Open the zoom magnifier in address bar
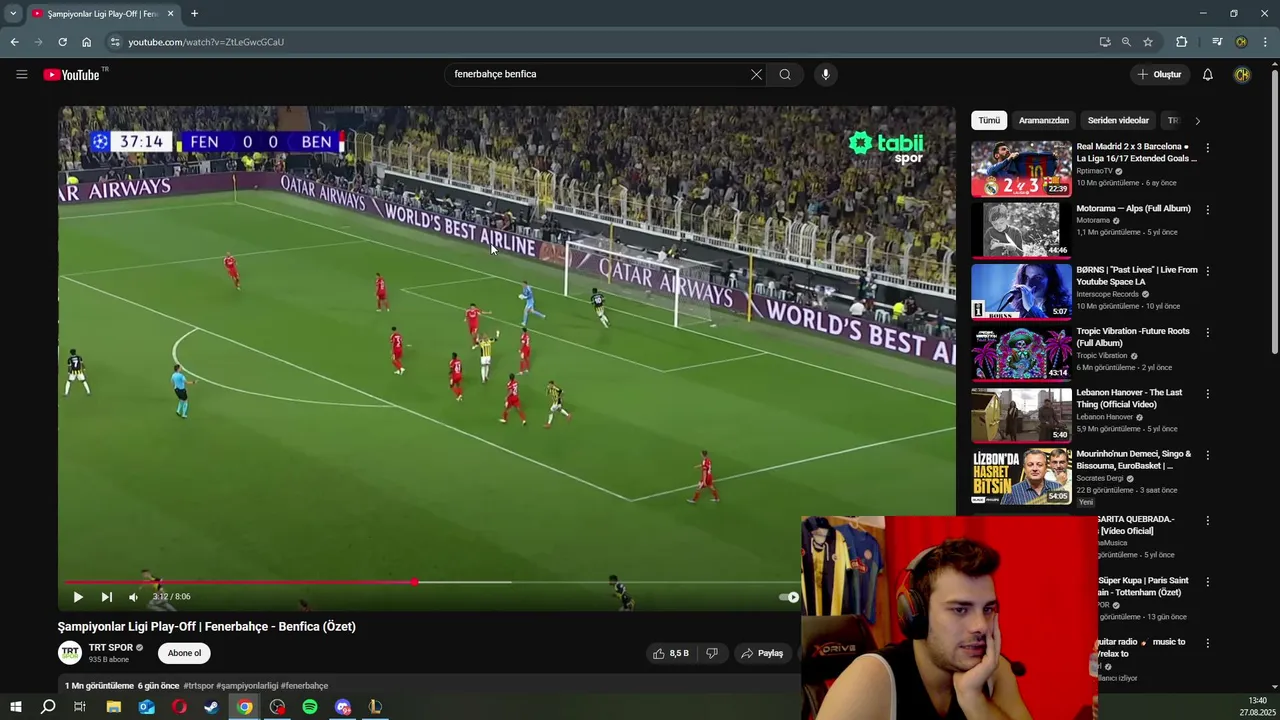1280x720 pixels. (1126, 42)
